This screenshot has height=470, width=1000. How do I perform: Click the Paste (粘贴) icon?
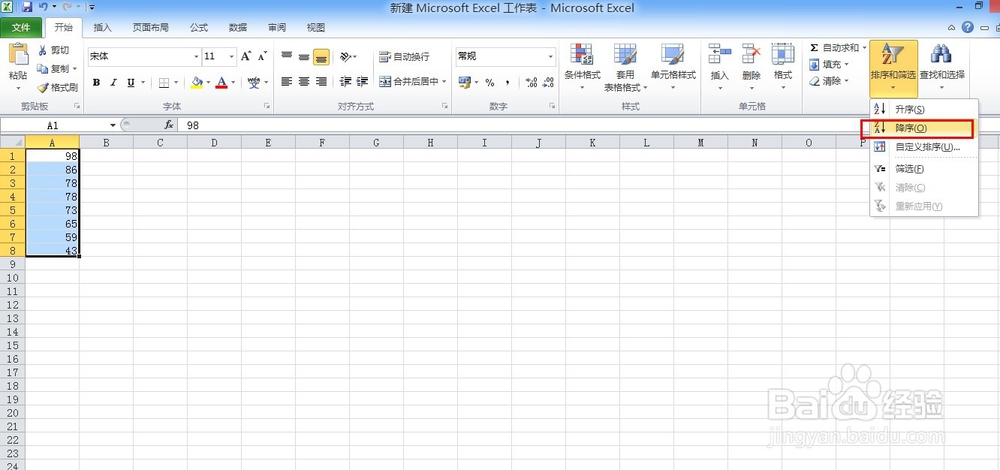click(x=18, y=55)
